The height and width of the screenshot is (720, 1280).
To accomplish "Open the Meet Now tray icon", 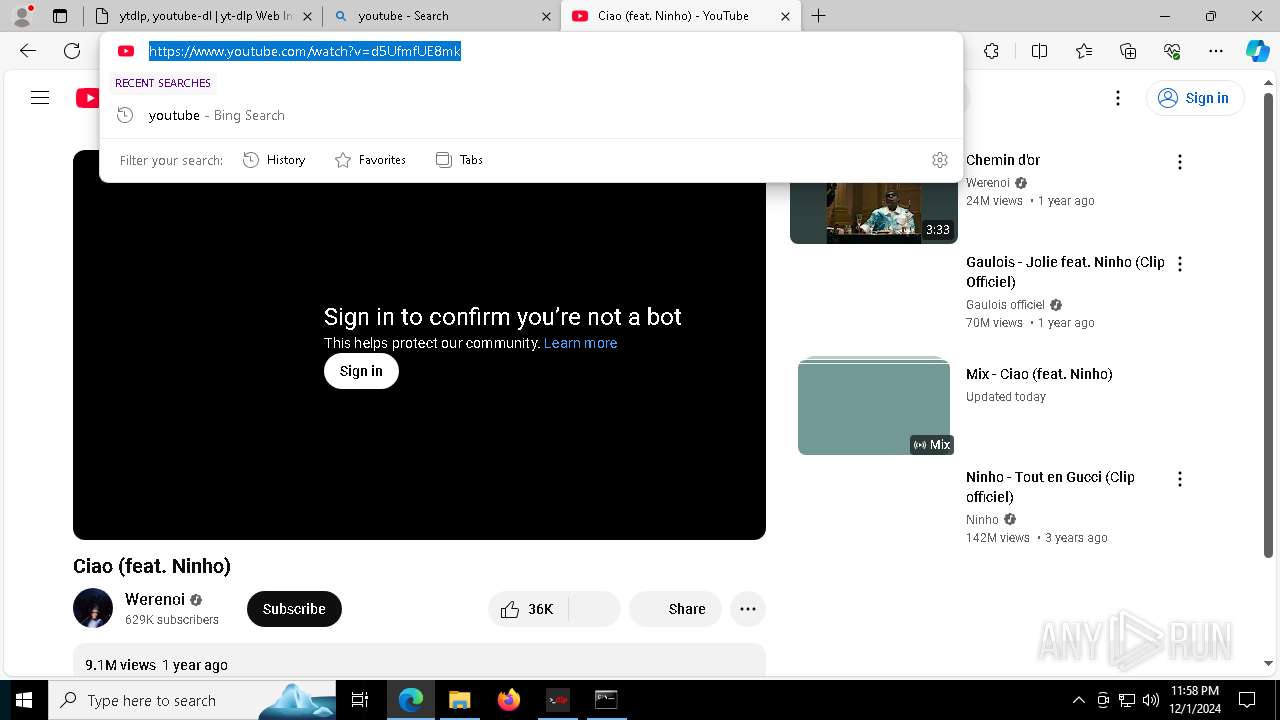I will click(x=1103, y=700).
